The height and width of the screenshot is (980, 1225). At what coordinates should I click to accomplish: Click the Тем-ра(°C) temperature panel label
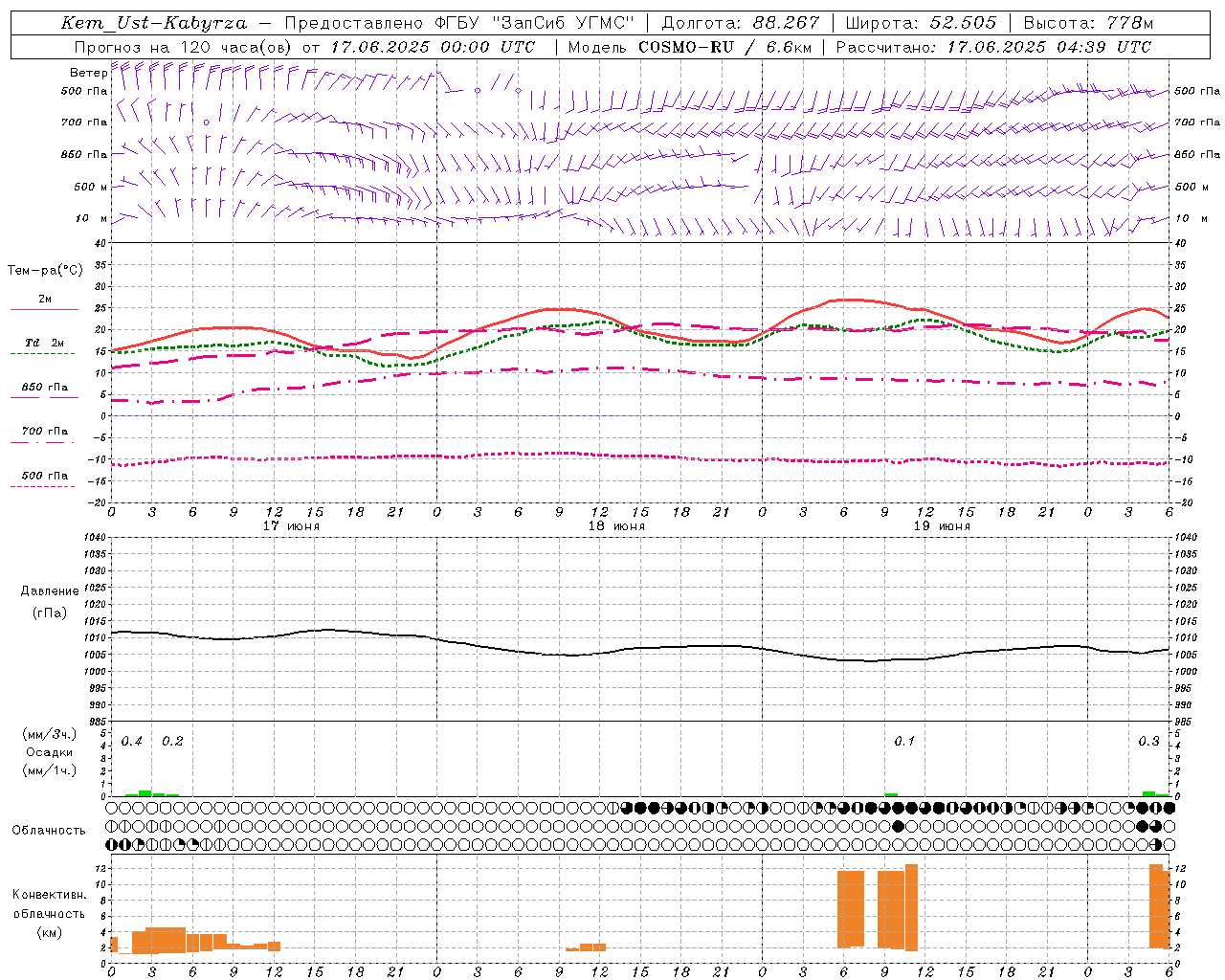[45, 271]
